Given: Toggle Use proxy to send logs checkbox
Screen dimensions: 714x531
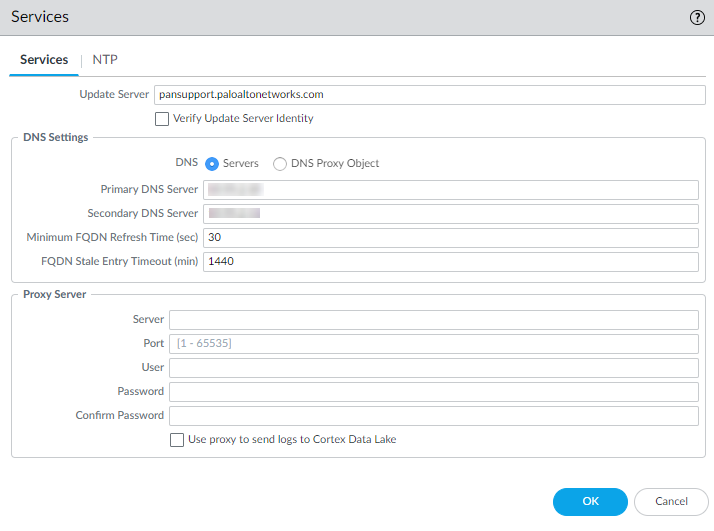Looking at the screenshot, I should (x=177, y=440).
